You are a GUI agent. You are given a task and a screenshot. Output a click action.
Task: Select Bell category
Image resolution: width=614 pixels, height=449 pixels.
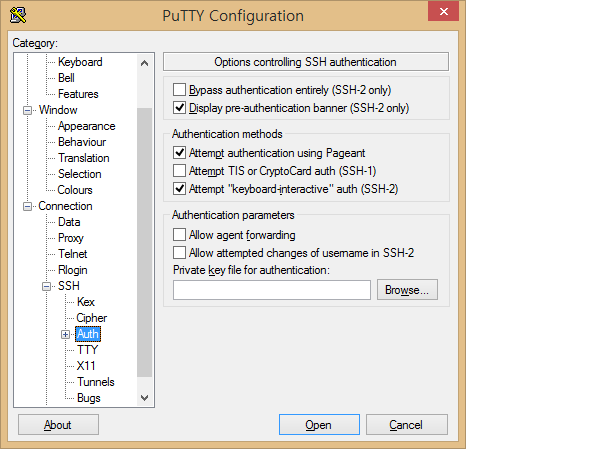click(66, 78)
